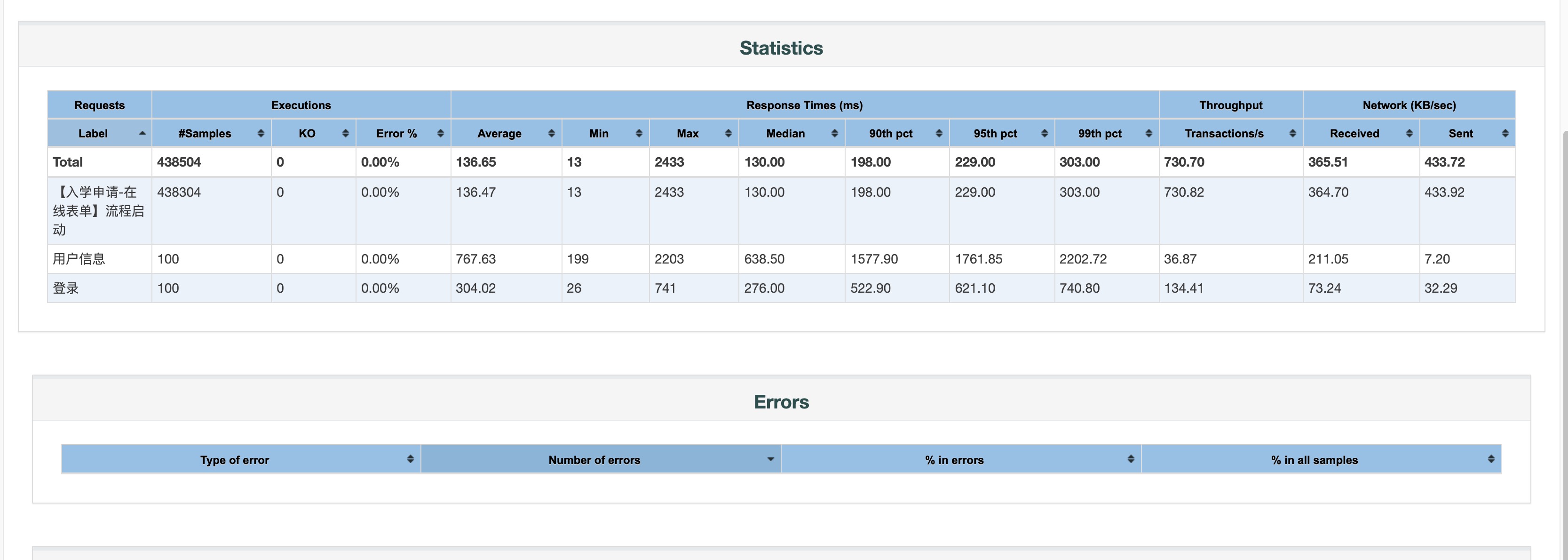Click Total average value 136.65
Screen dimensions: 1568x560
[476, 162]
